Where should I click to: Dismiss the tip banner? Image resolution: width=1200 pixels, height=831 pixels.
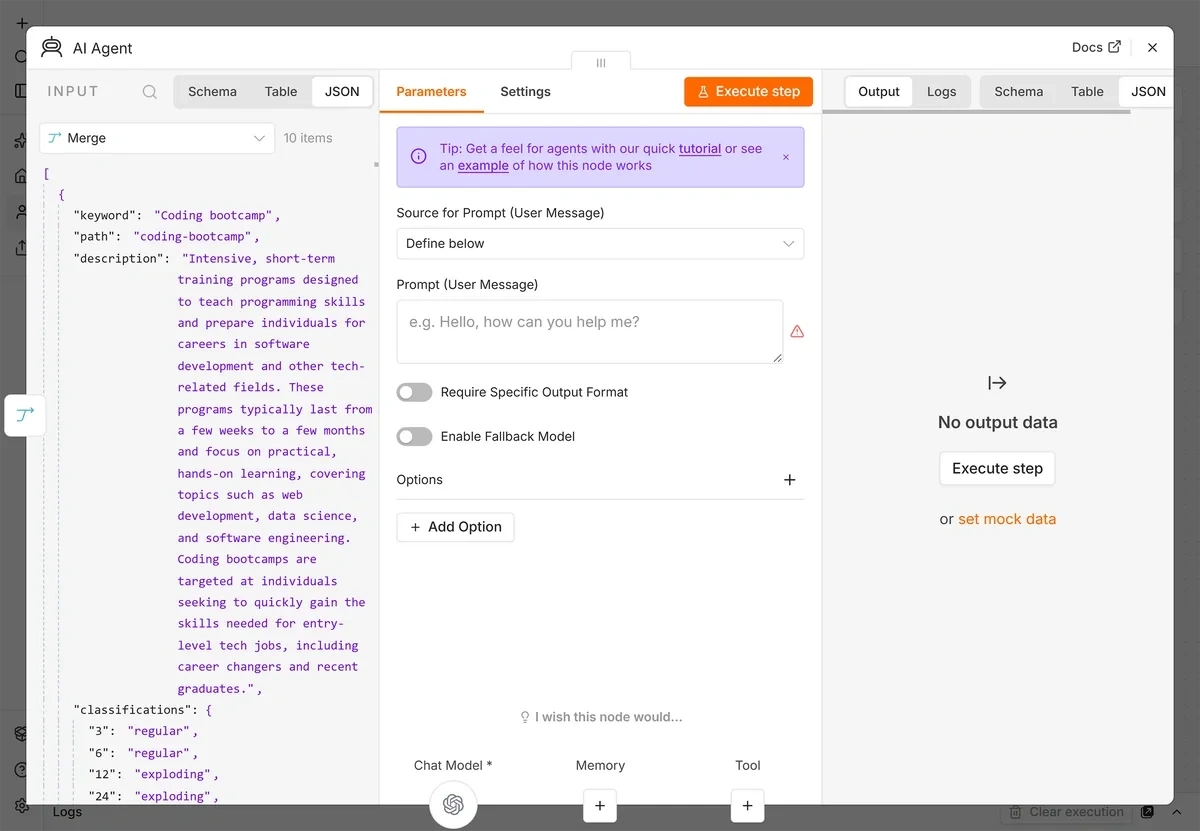[786, 157]
